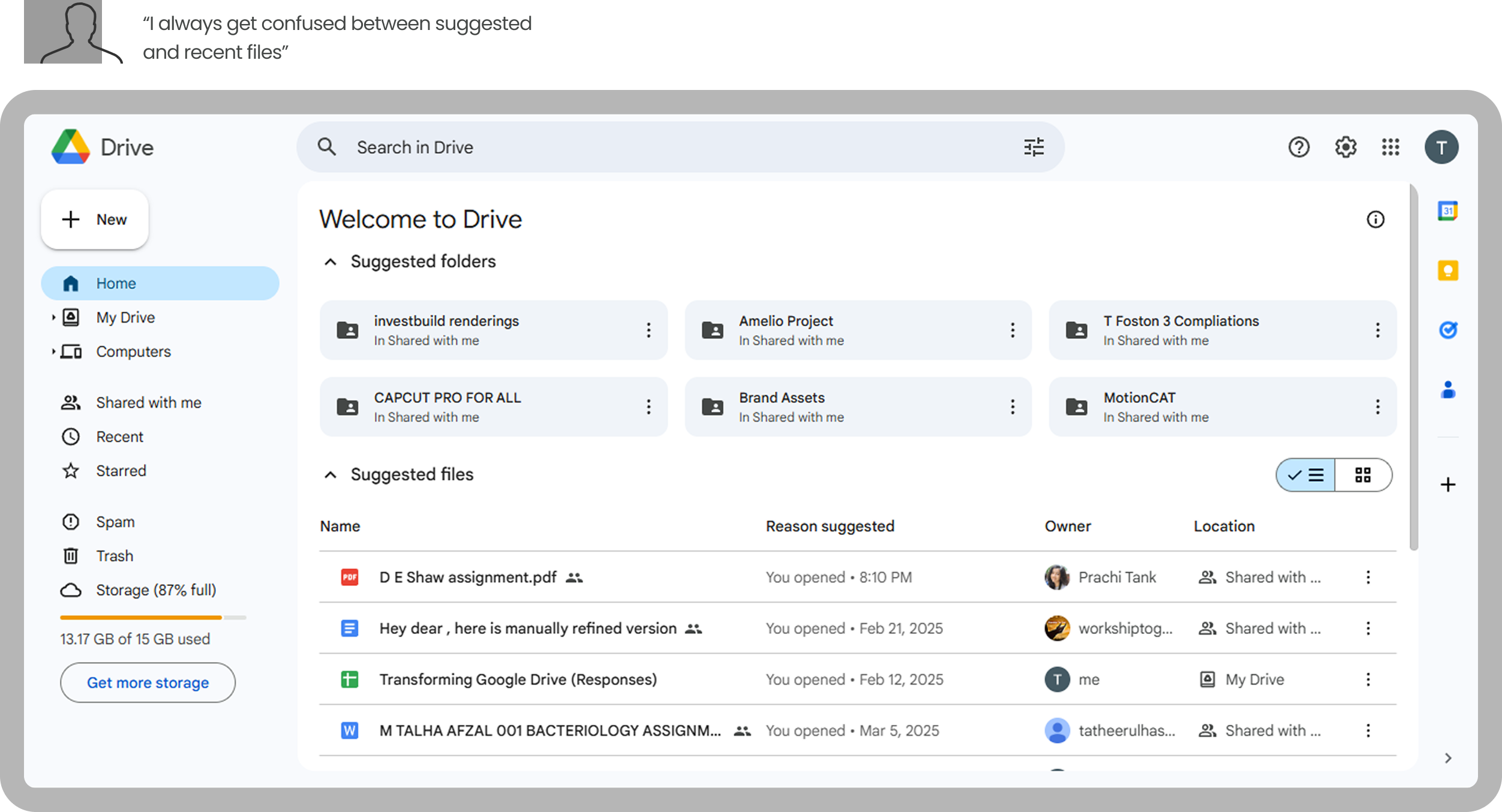Click the Reason suggested column header
The image size is (1502, 812).
[830, 526]
